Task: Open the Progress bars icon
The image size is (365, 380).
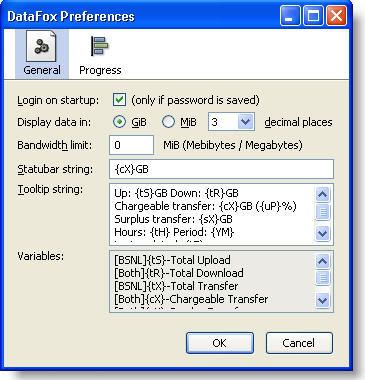Action: point(100,46)
